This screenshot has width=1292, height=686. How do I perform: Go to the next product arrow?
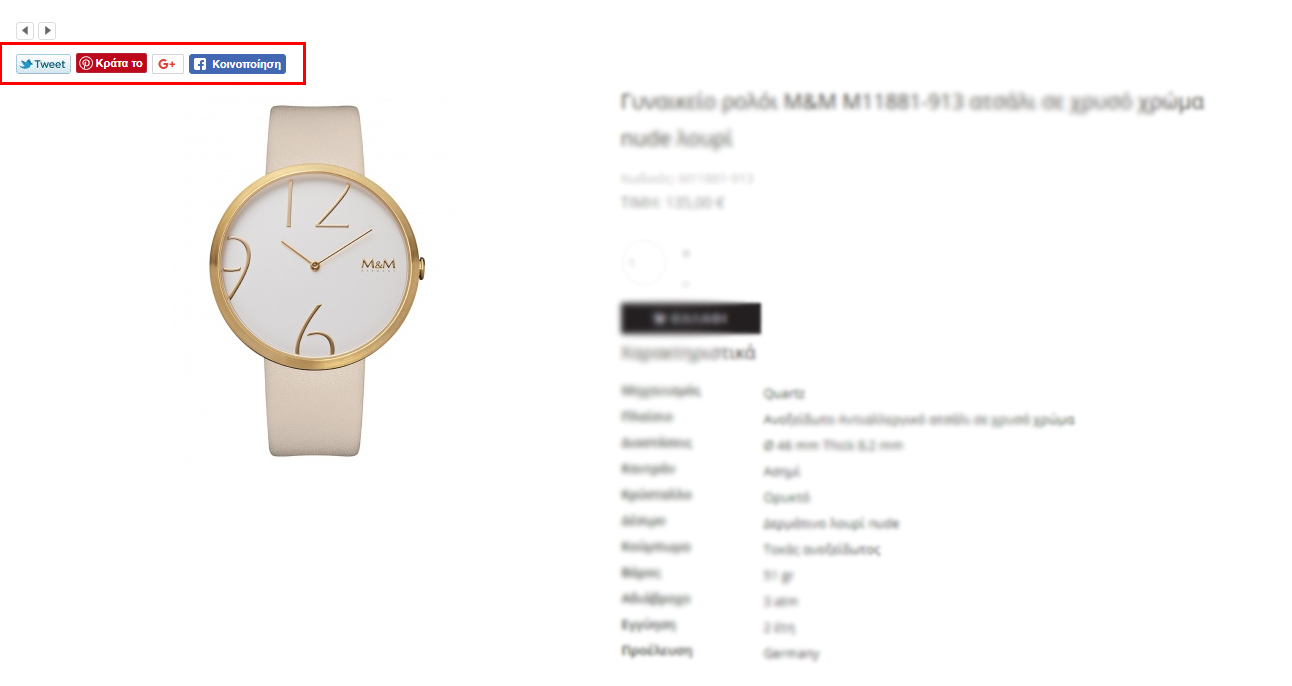click(47, 31)
